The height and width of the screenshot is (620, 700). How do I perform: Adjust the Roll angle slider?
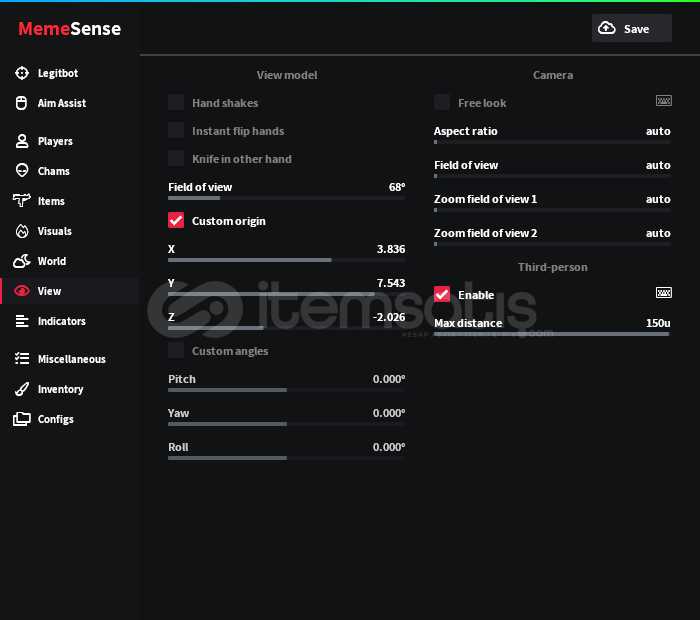pyautogui.click(x=287, y=458)
